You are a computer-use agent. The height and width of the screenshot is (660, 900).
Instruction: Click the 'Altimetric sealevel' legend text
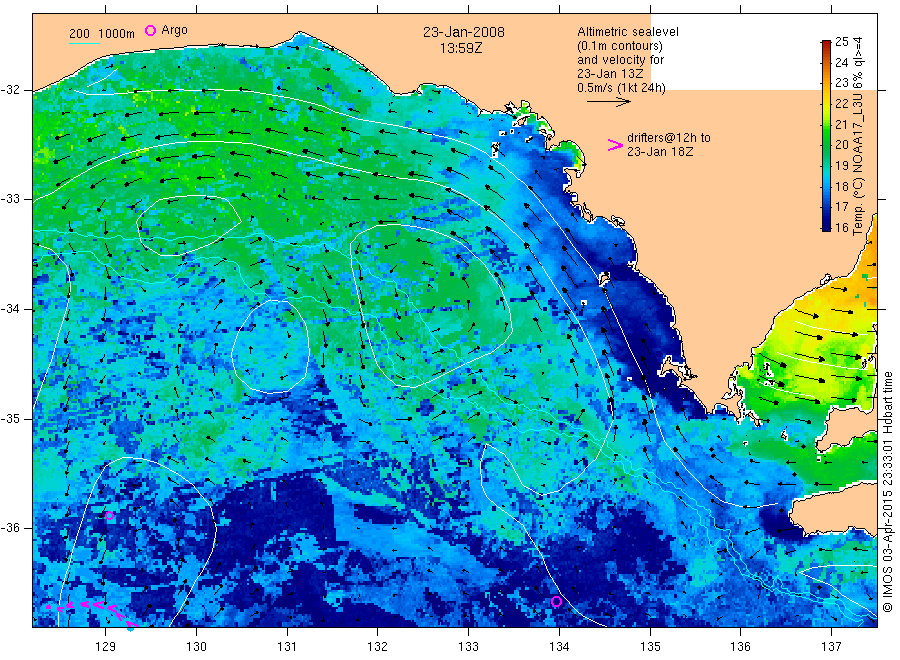[x=628, y=32]
